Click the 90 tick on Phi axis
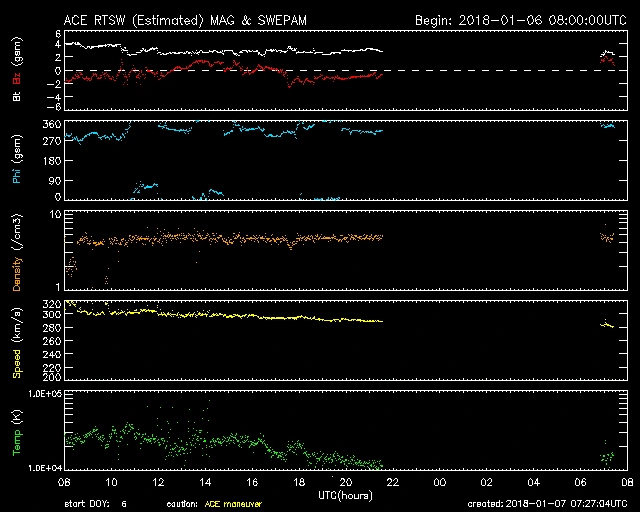The height and width of the screenshot is (512, 640). [55, 180]
